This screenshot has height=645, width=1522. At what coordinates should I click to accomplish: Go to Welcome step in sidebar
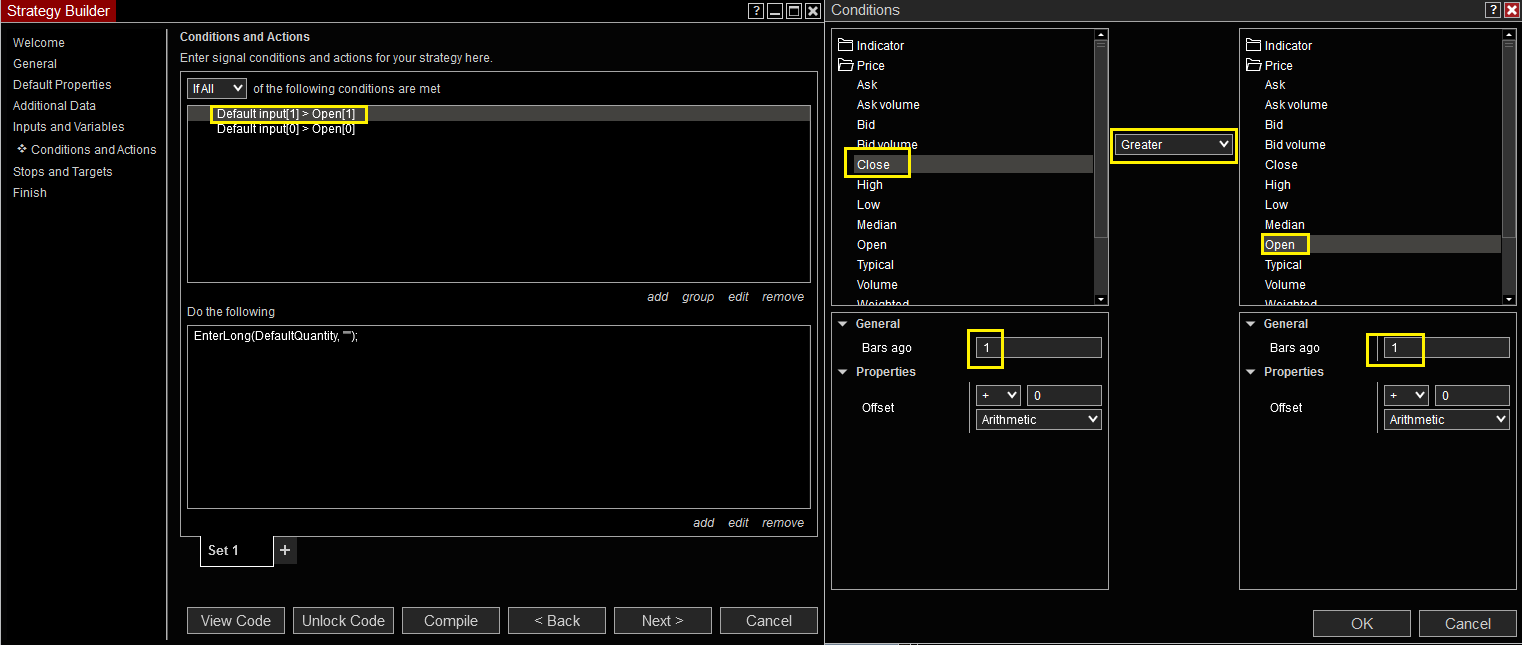pos(39,43)
